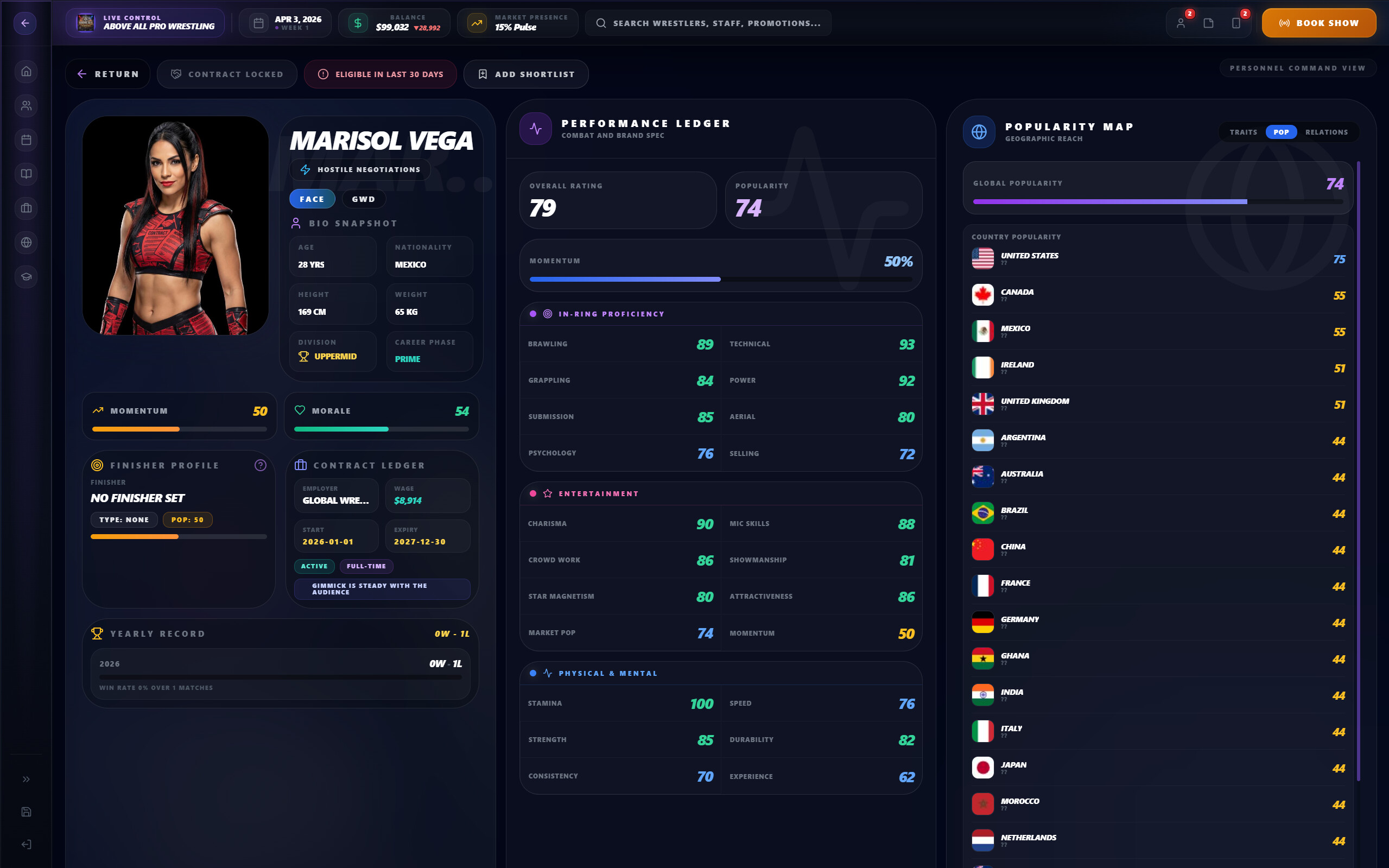
Task: Switch to the Relations tab
Action: [x=1327, y=132]
